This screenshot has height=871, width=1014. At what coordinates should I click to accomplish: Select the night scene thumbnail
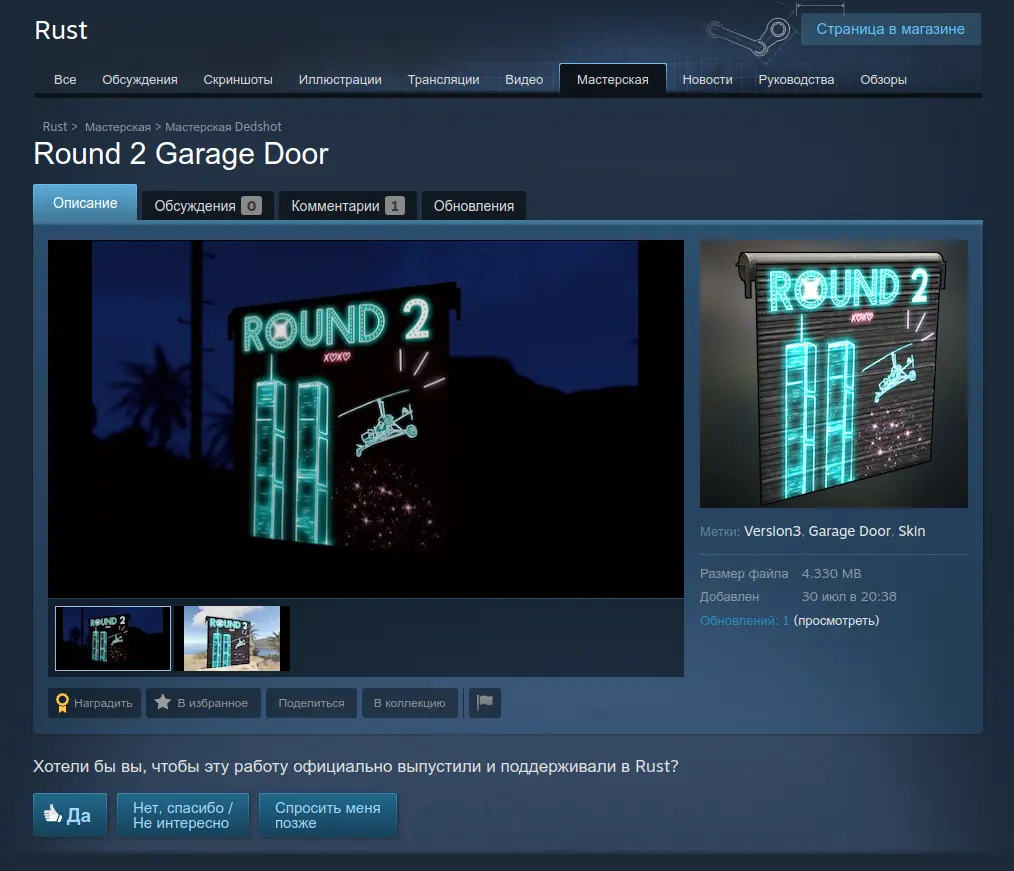[113, 638]
